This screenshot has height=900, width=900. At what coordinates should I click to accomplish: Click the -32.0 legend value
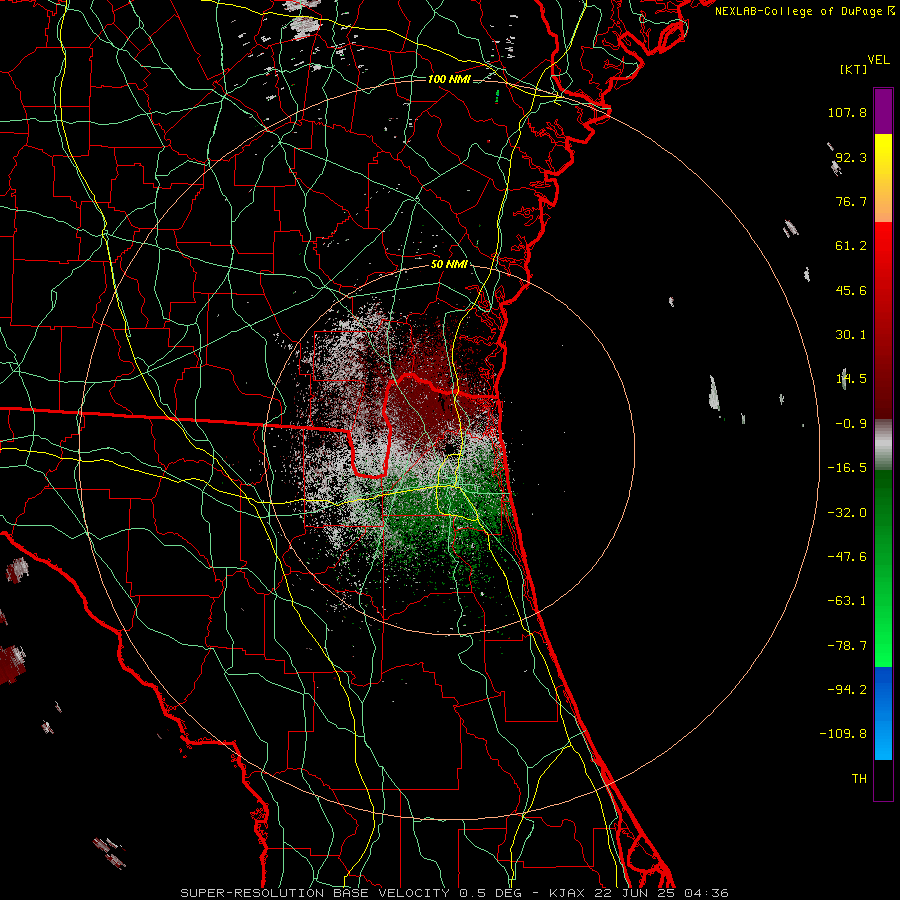[x=847, y=513]
